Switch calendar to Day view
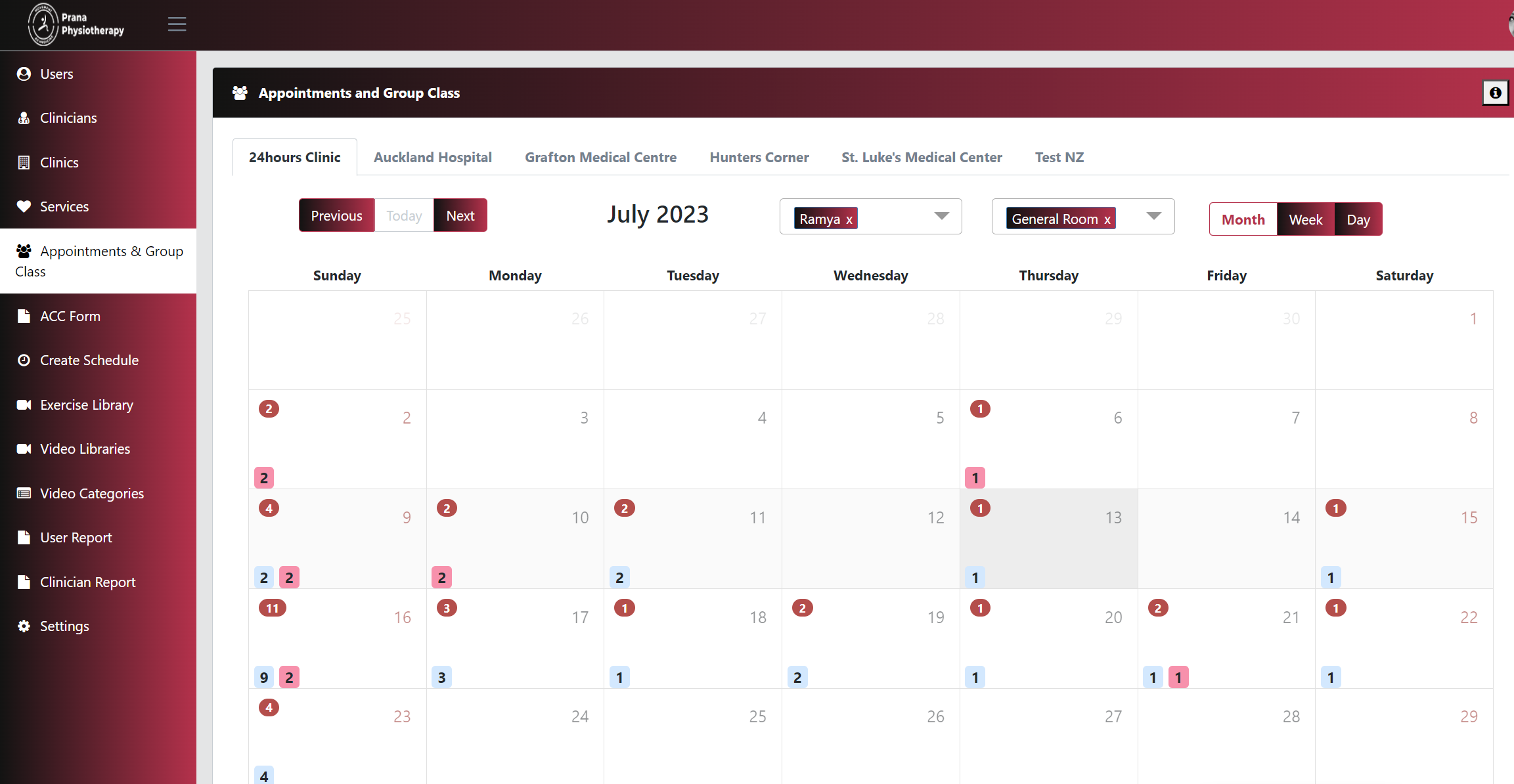The width and height of the screenshot is (1514, 784). pyautogui.click(x=1358, y=219)
